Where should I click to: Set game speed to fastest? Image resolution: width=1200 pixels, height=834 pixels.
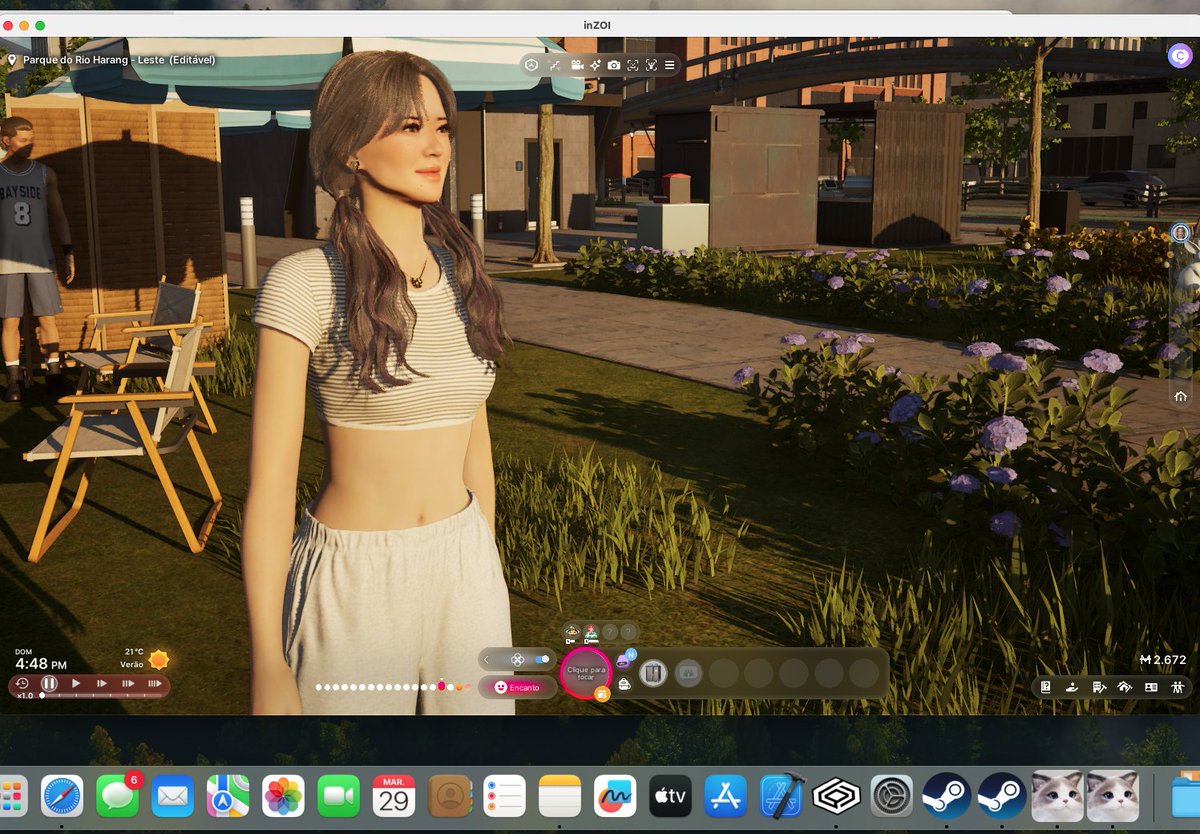pyautogui.click(x=155, y=684)
